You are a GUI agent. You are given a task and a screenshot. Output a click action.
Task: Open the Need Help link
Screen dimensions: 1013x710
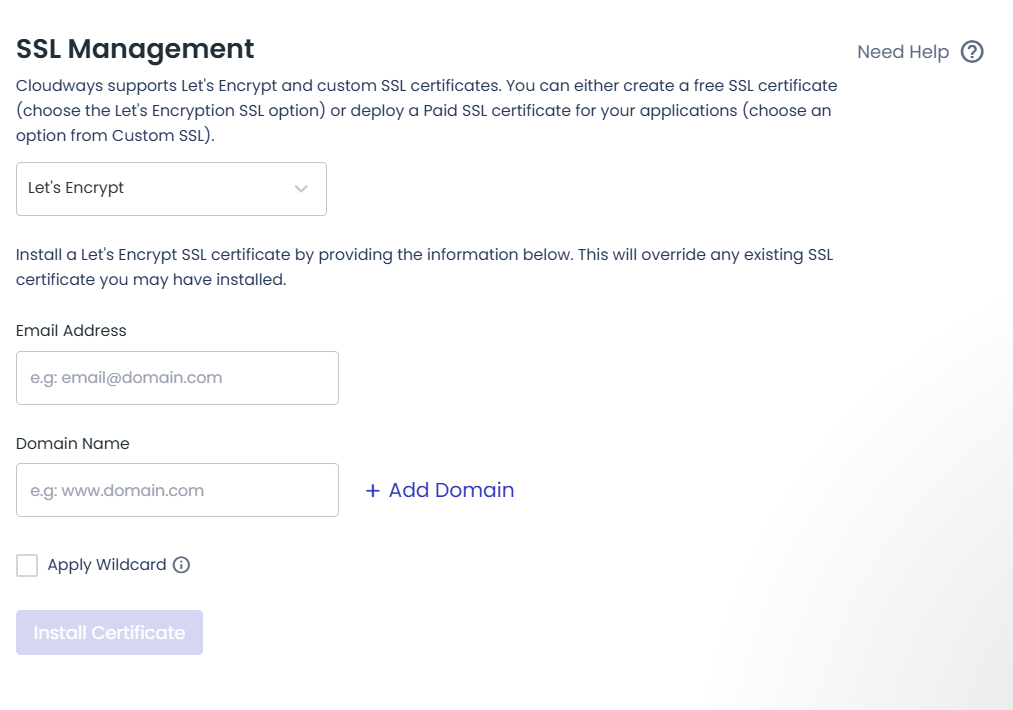point(903,52)
